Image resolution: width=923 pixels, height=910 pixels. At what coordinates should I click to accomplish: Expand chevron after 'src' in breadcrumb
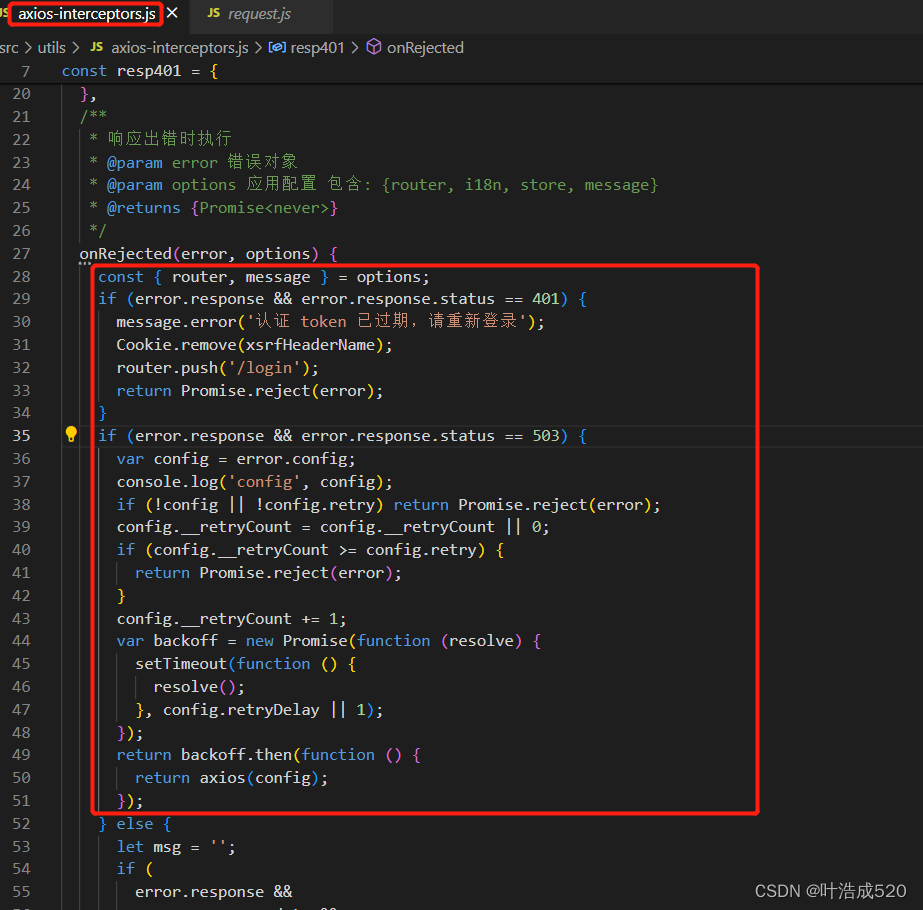pos(28,48)
